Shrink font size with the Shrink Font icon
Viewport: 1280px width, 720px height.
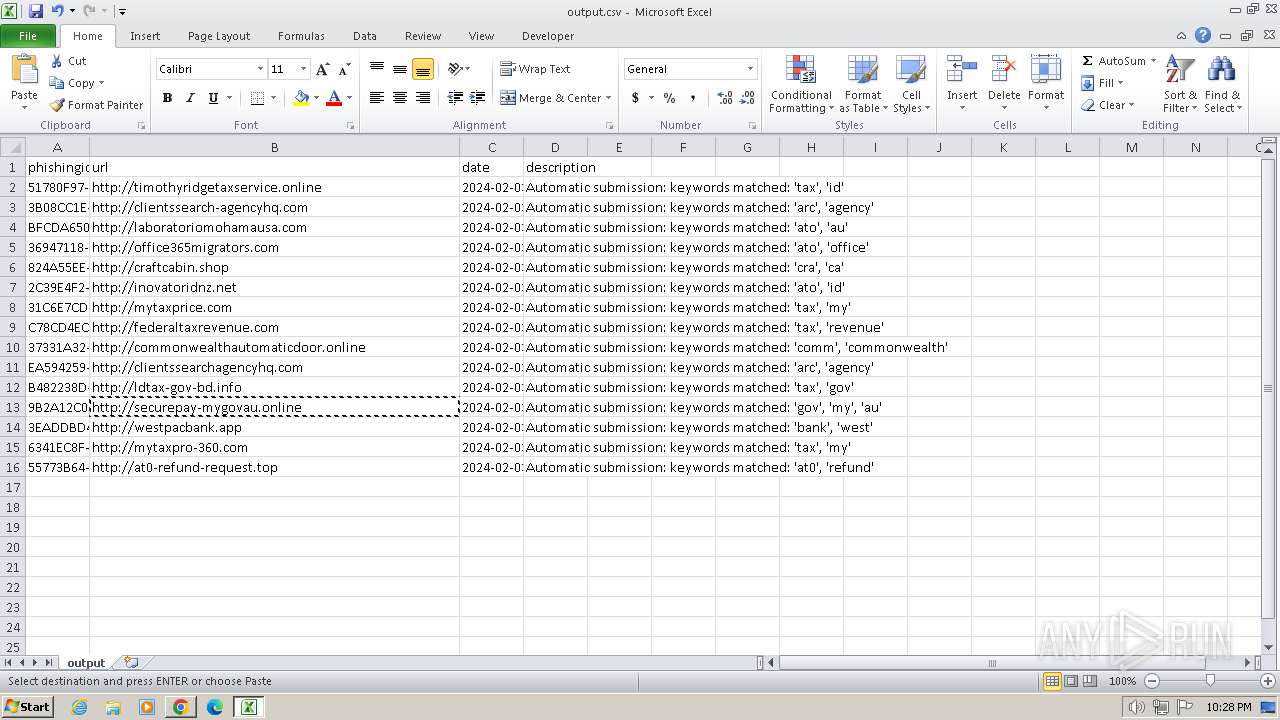[344, 69]
